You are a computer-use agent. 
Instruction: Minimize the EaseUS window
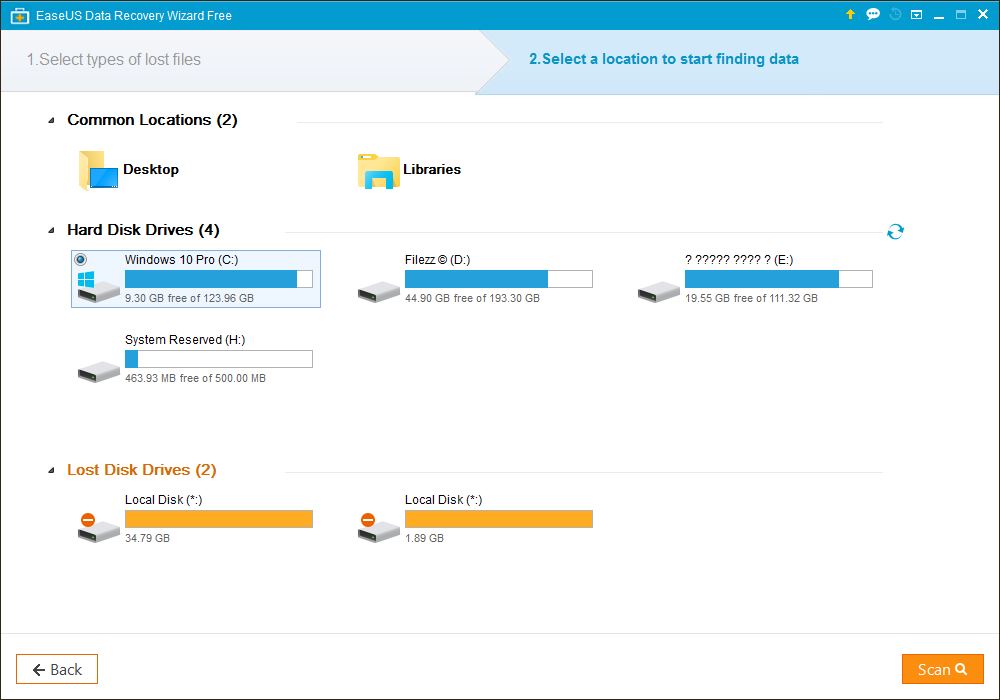939,15
